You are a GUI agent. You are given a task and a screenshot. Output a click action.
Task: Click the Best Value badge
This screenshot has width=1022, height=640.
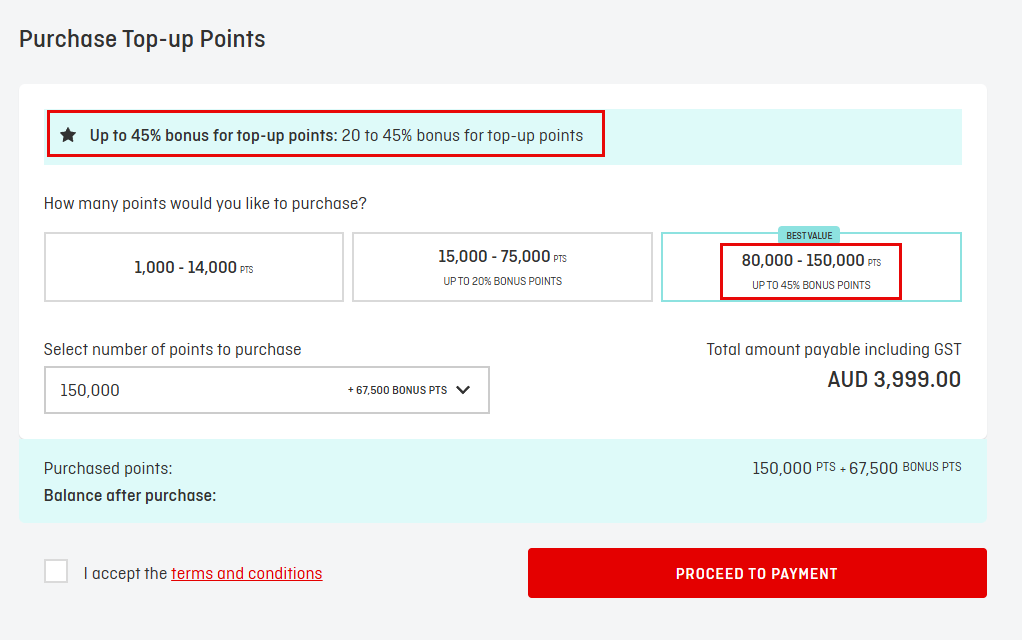tap(809, 235)
